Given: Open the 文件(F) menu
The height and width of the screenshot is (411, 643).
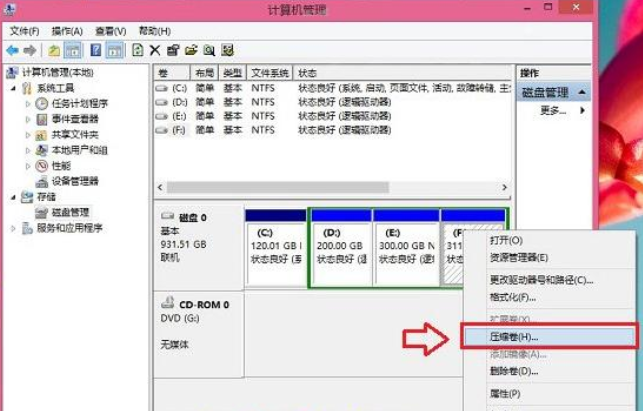Looking at the screenshot, I should (x=25, y=31).
